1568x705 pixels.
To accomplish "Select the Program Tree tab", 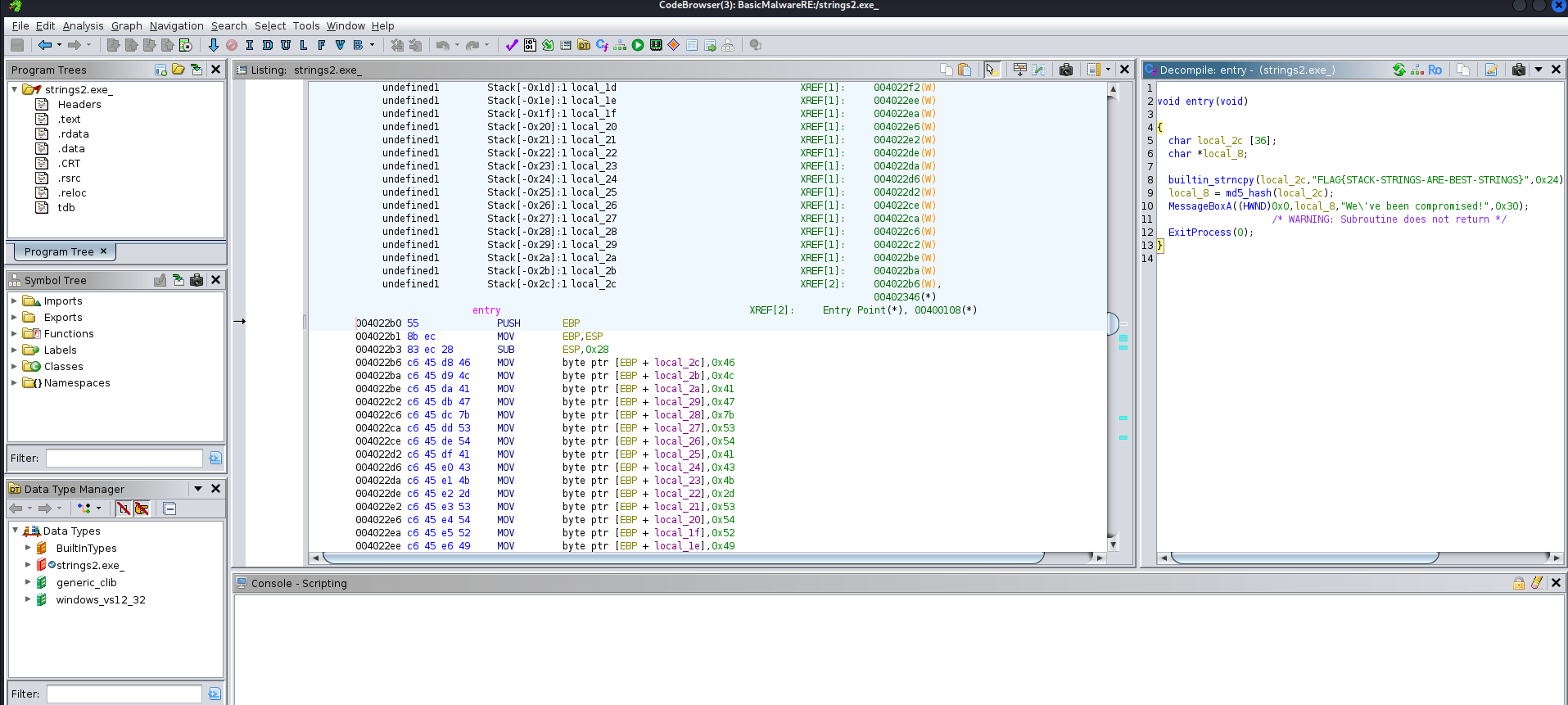I will pos(59,251).
